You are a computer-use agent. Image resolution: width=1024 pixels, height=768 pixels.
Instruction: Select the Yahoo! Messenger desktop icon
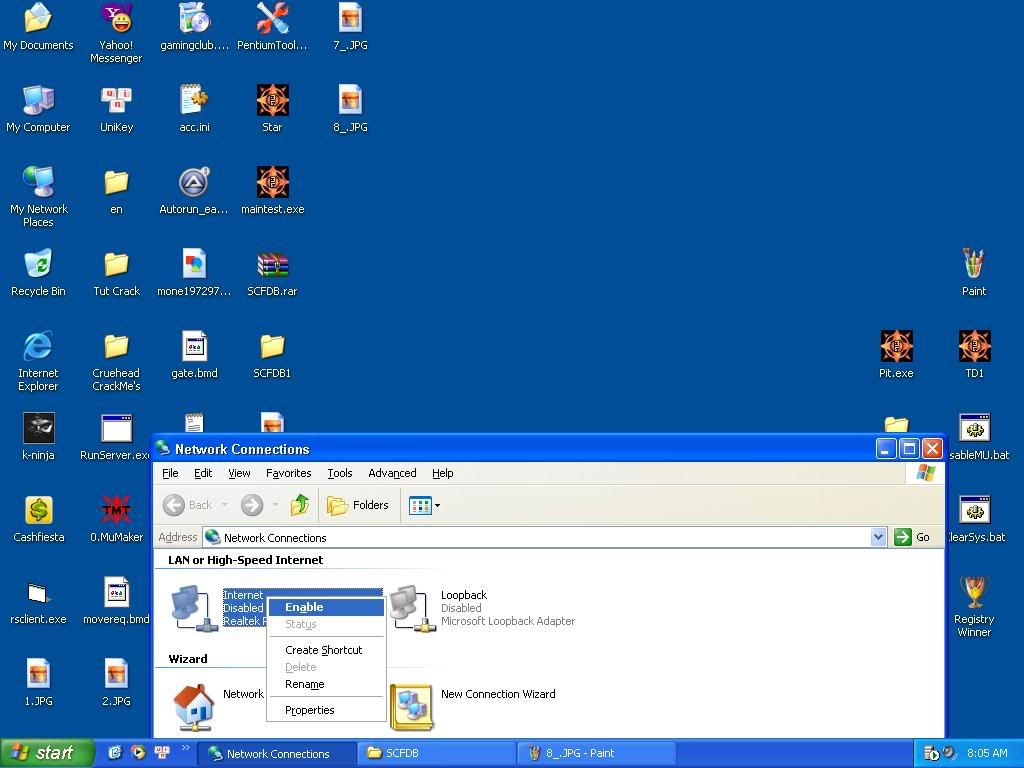[116, 33]
